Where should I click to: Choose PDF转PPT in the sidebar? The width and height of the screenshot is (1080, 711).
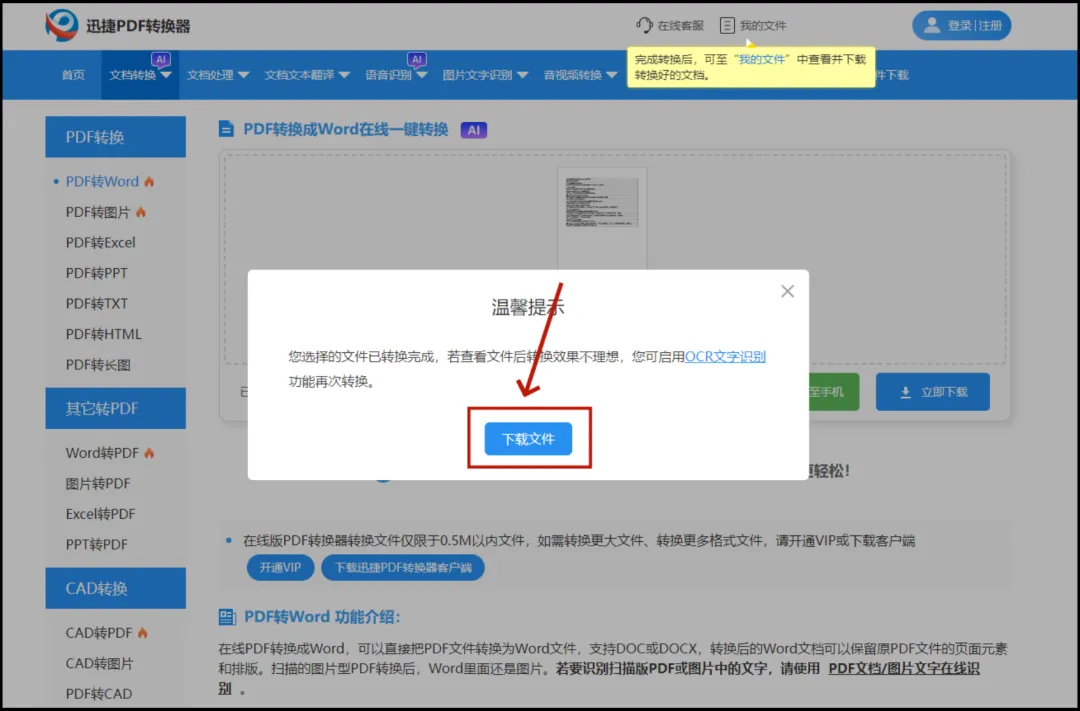(x=96, y=273)
